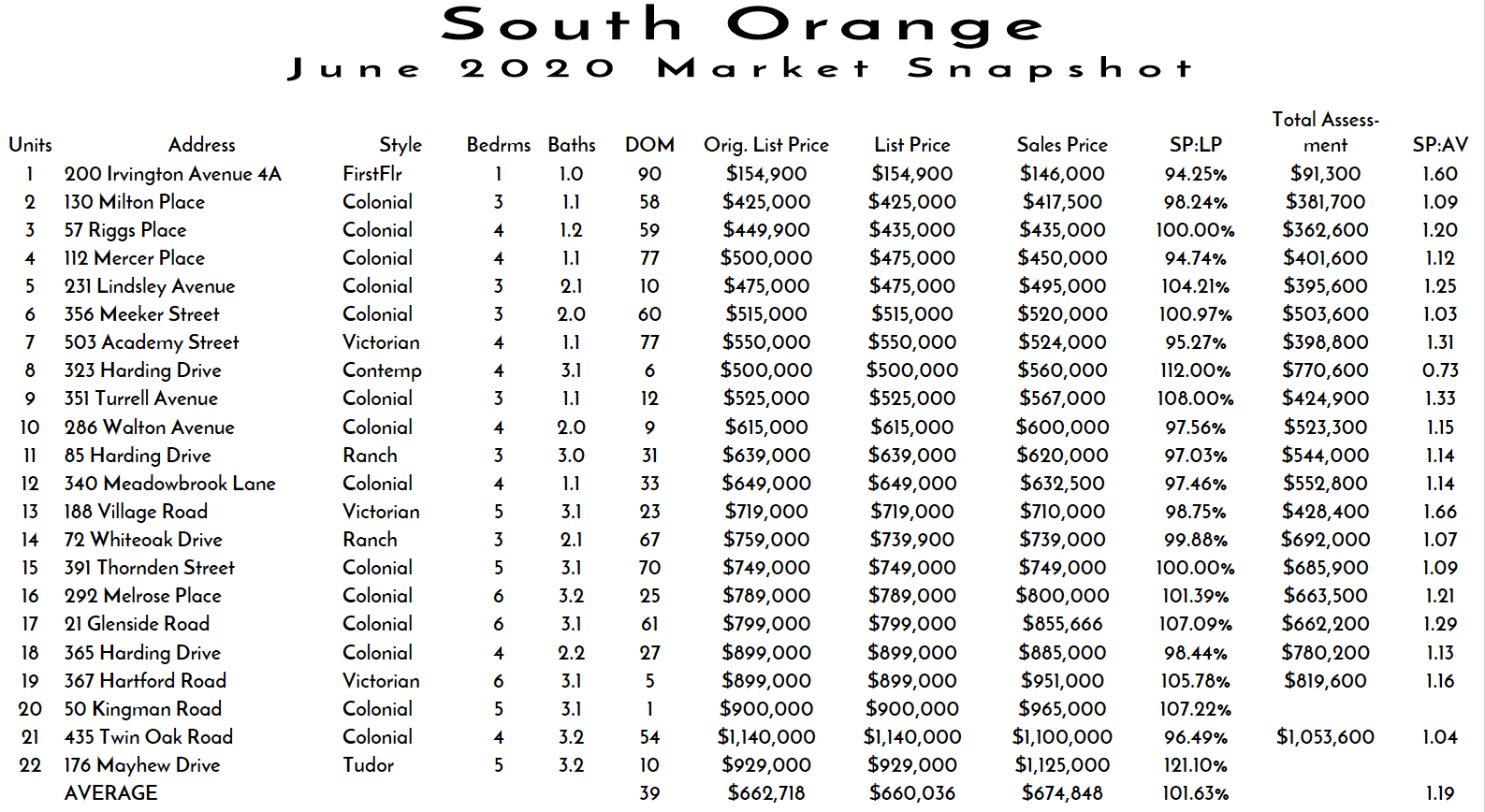Select the 200 Irvington Avenue 4A address
The height and width of the screenshot is (812, 1485).
point(172,174)
